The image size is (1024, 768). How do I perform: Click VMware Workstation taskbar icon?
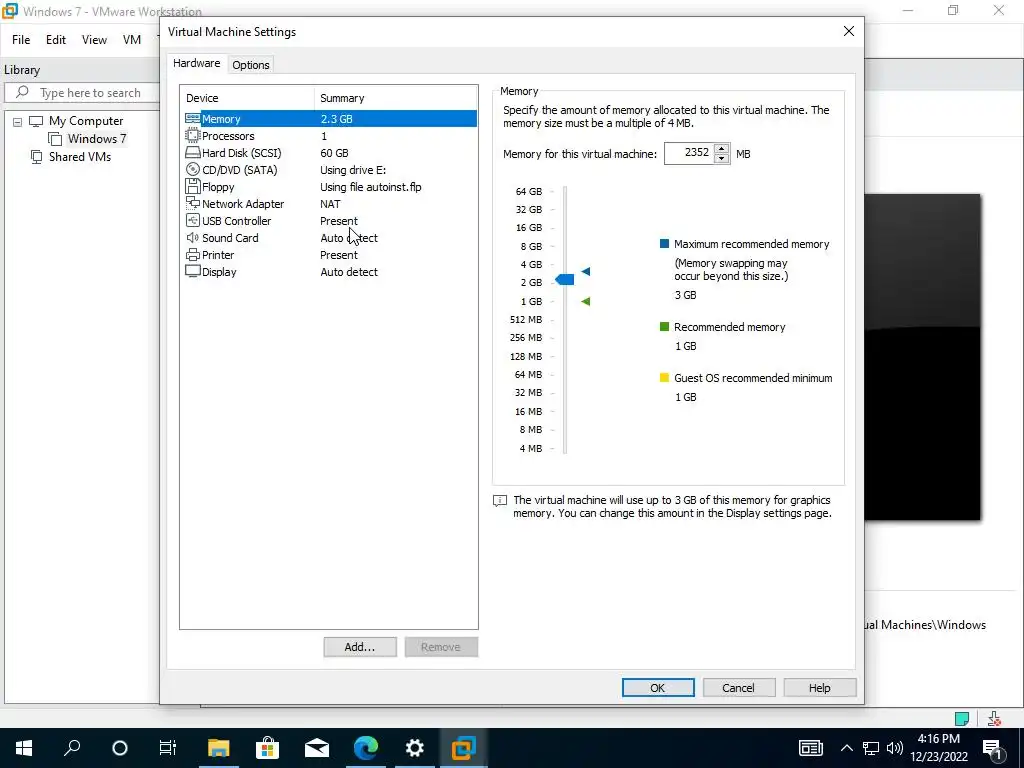(x=463, y=748)
